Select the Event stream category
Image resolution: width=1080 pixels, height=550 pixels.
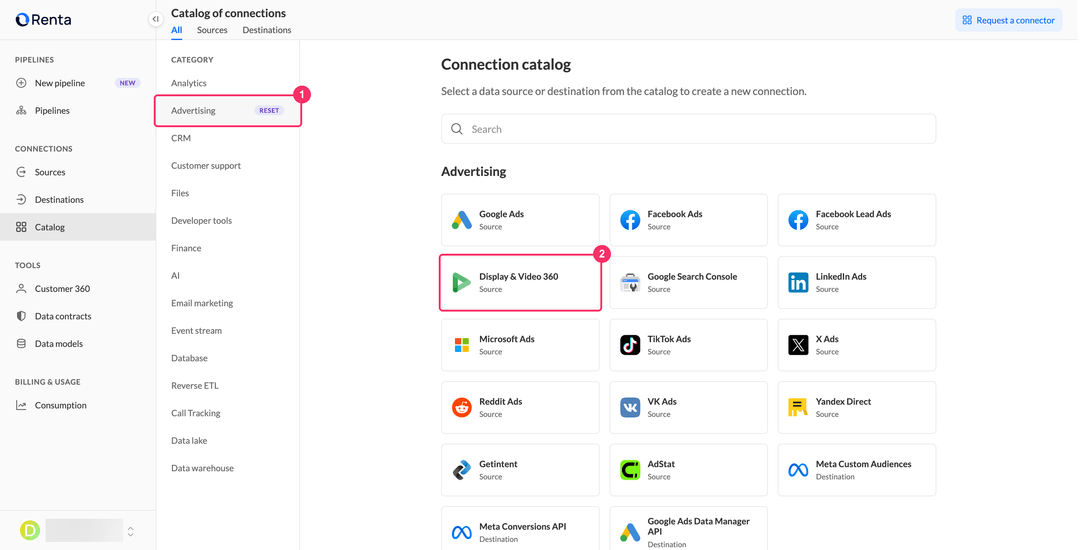(x=196, y=330)
